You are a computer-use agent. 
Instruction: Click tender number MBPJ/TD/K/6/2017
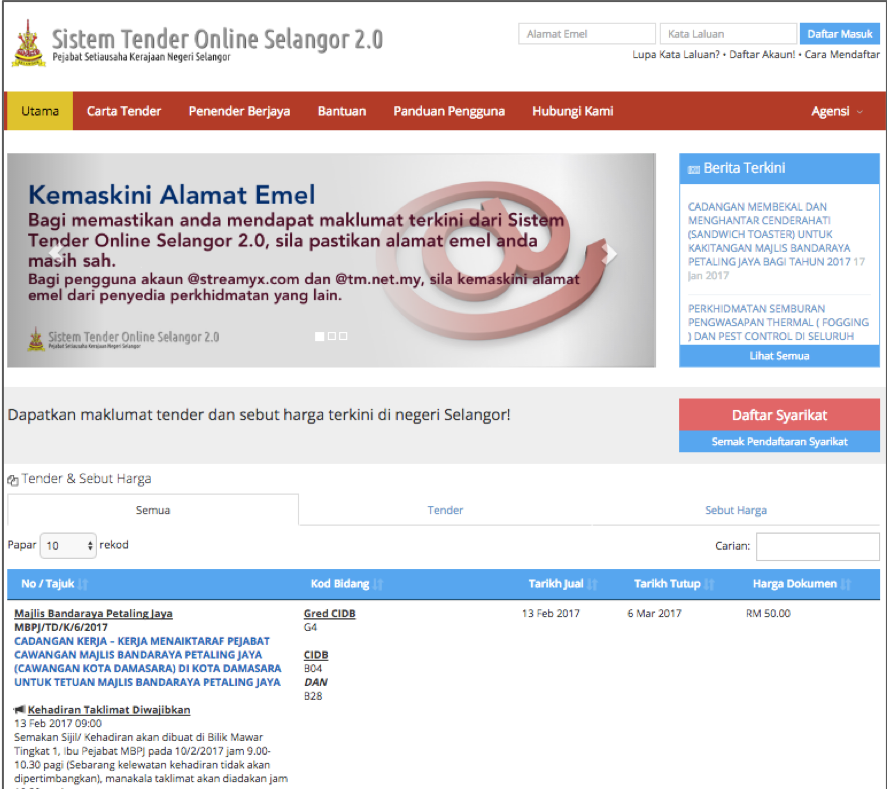(61, 627)
